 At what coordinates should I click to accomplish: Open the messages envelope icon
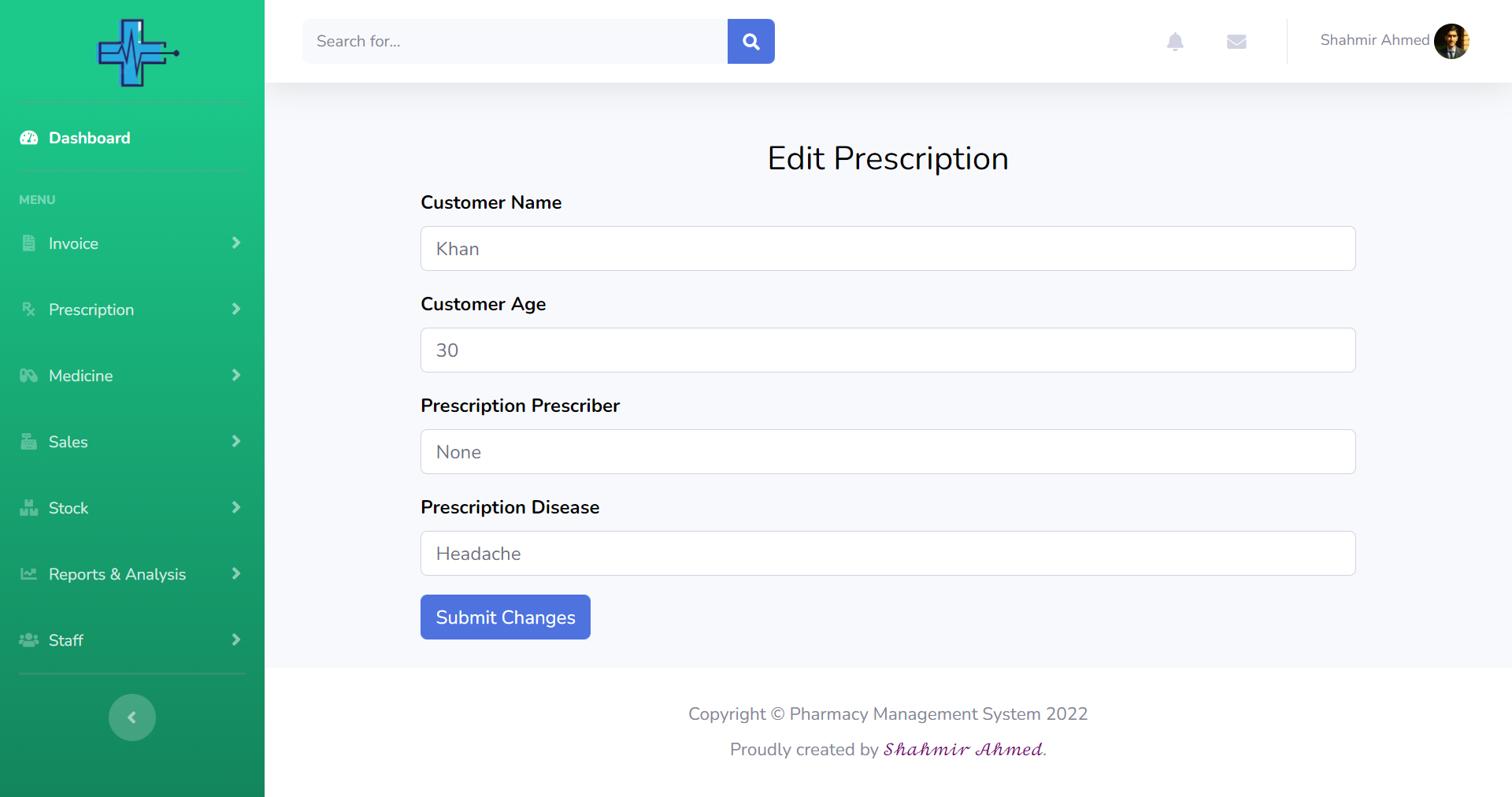[x=1236, y=42]
